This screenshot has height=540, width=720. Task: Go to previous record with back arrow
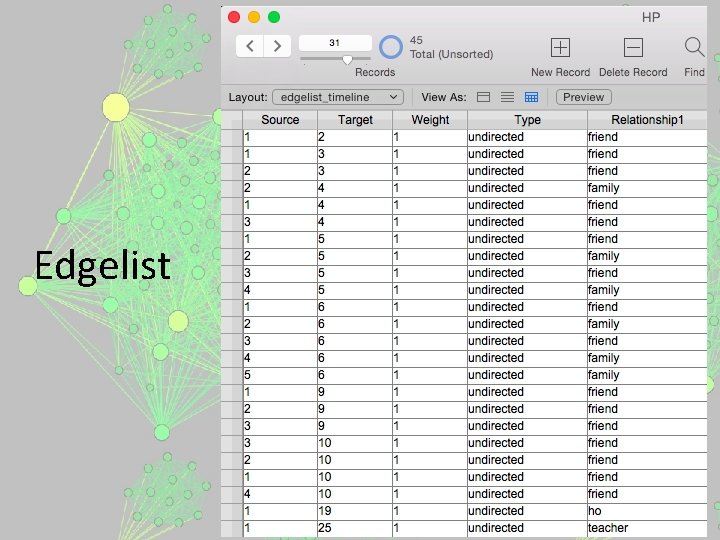[250, 46]
